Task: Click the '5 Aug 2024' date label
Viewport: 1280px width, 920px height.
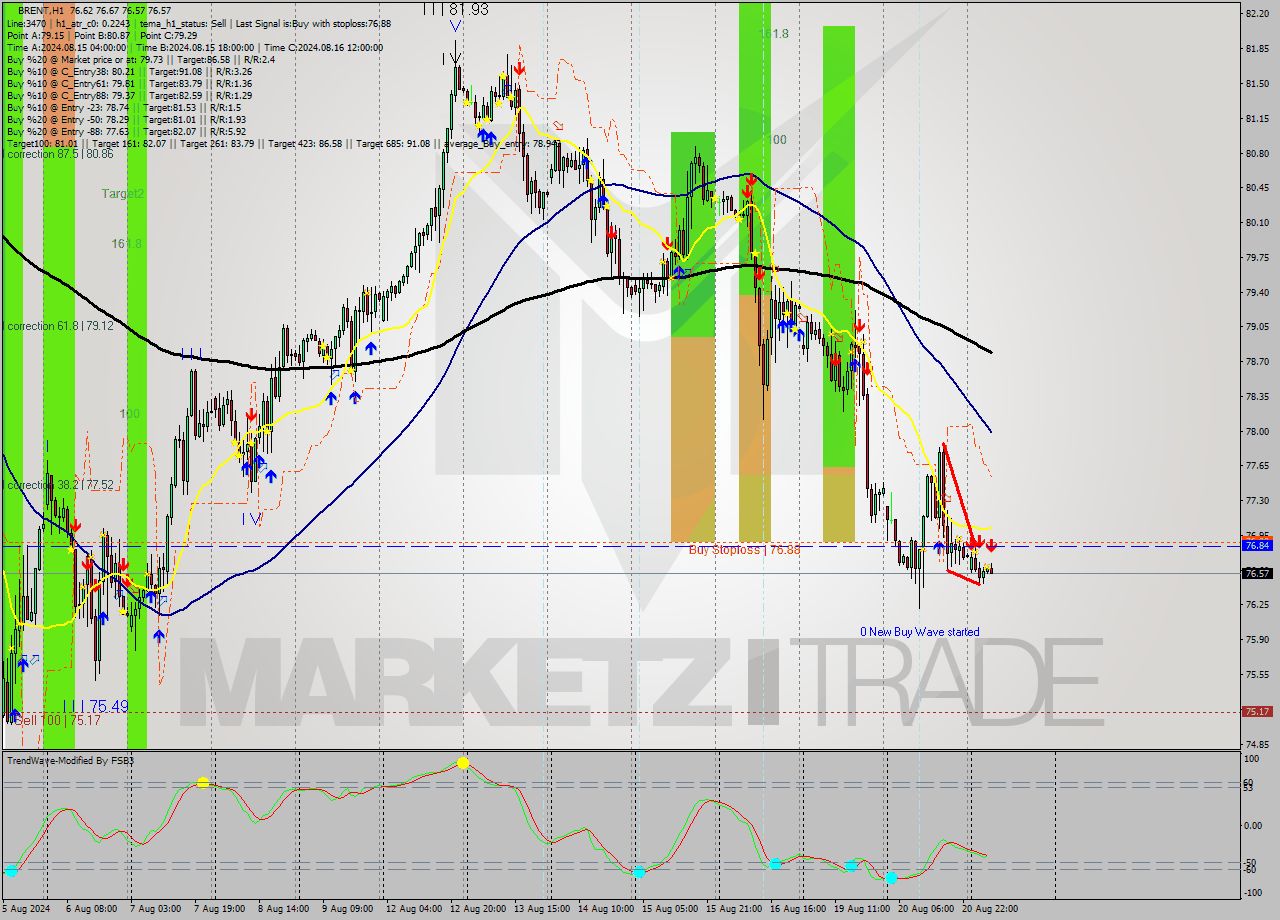Action: click(x=27, y=909)
